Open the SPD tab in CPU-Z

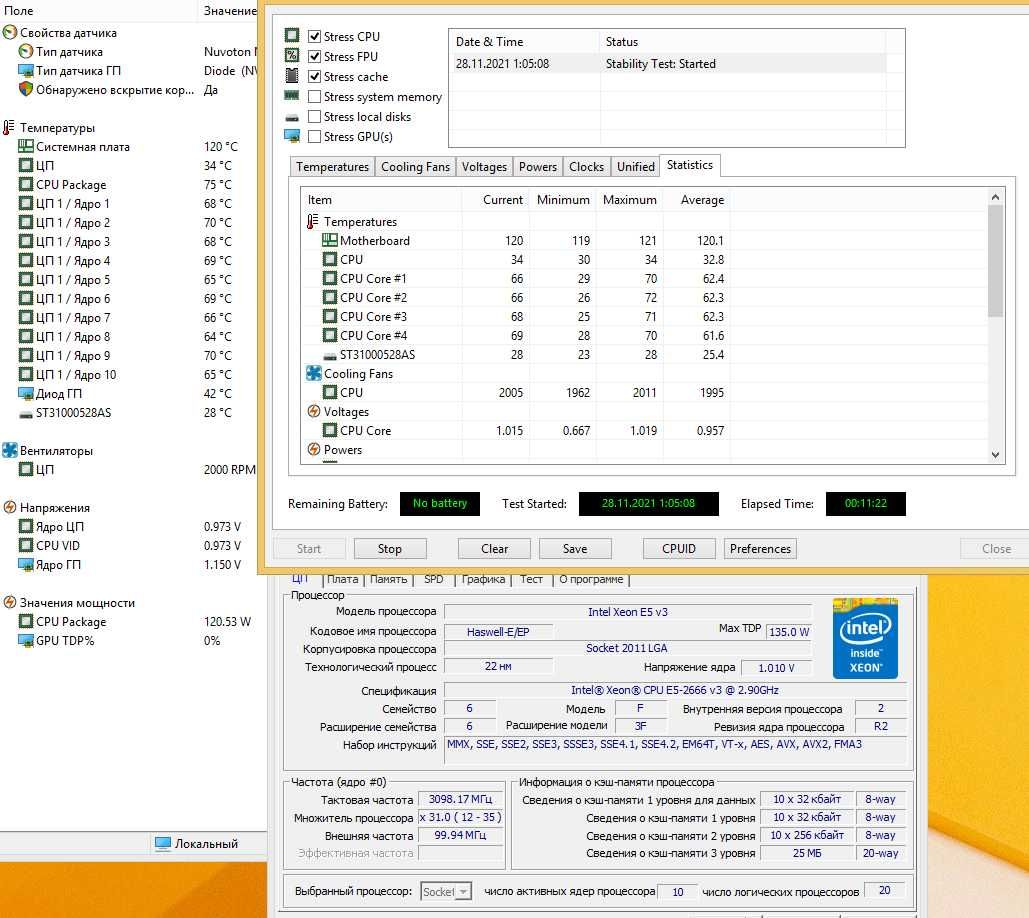coord(434,579)
